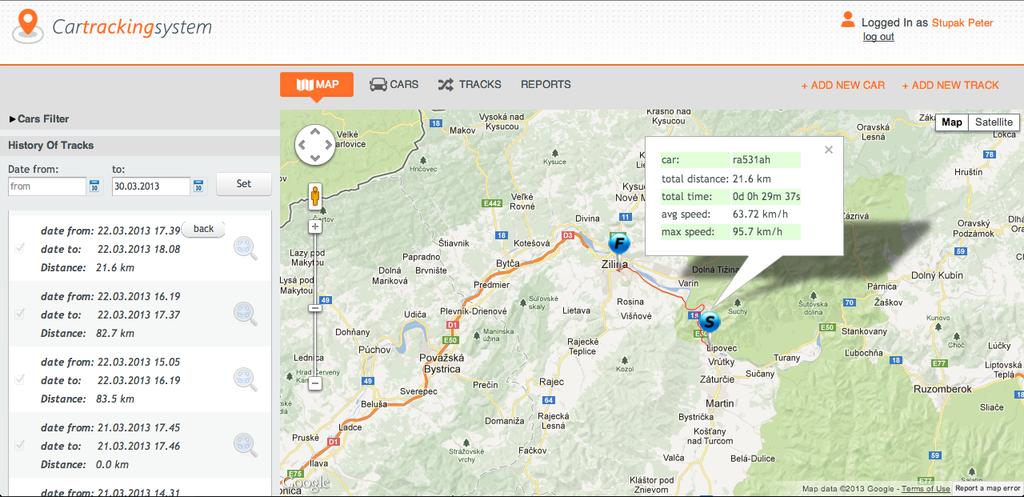Click the S start marker on map

point(709,321)
